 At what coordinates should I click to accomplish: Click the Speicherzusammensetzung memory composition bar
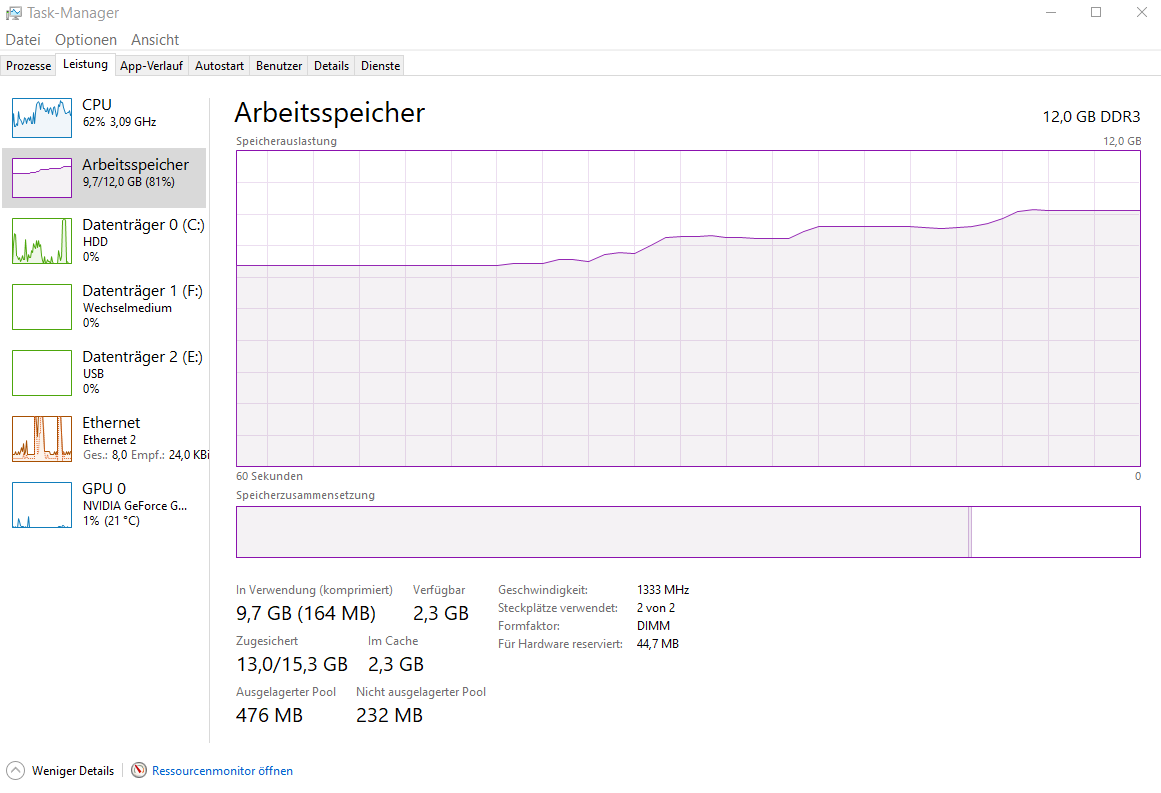click(688, 531)
